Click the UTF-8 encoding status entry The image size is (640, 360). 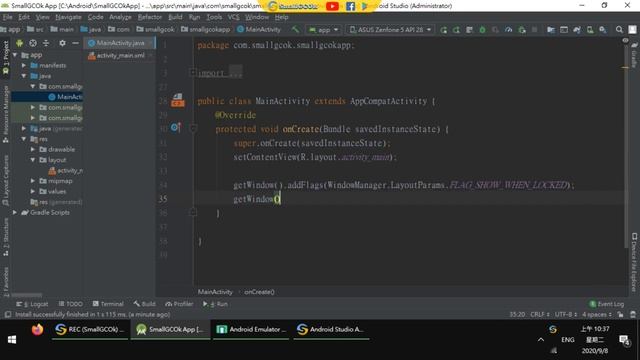pyautogui.click(x=565, y=314)
